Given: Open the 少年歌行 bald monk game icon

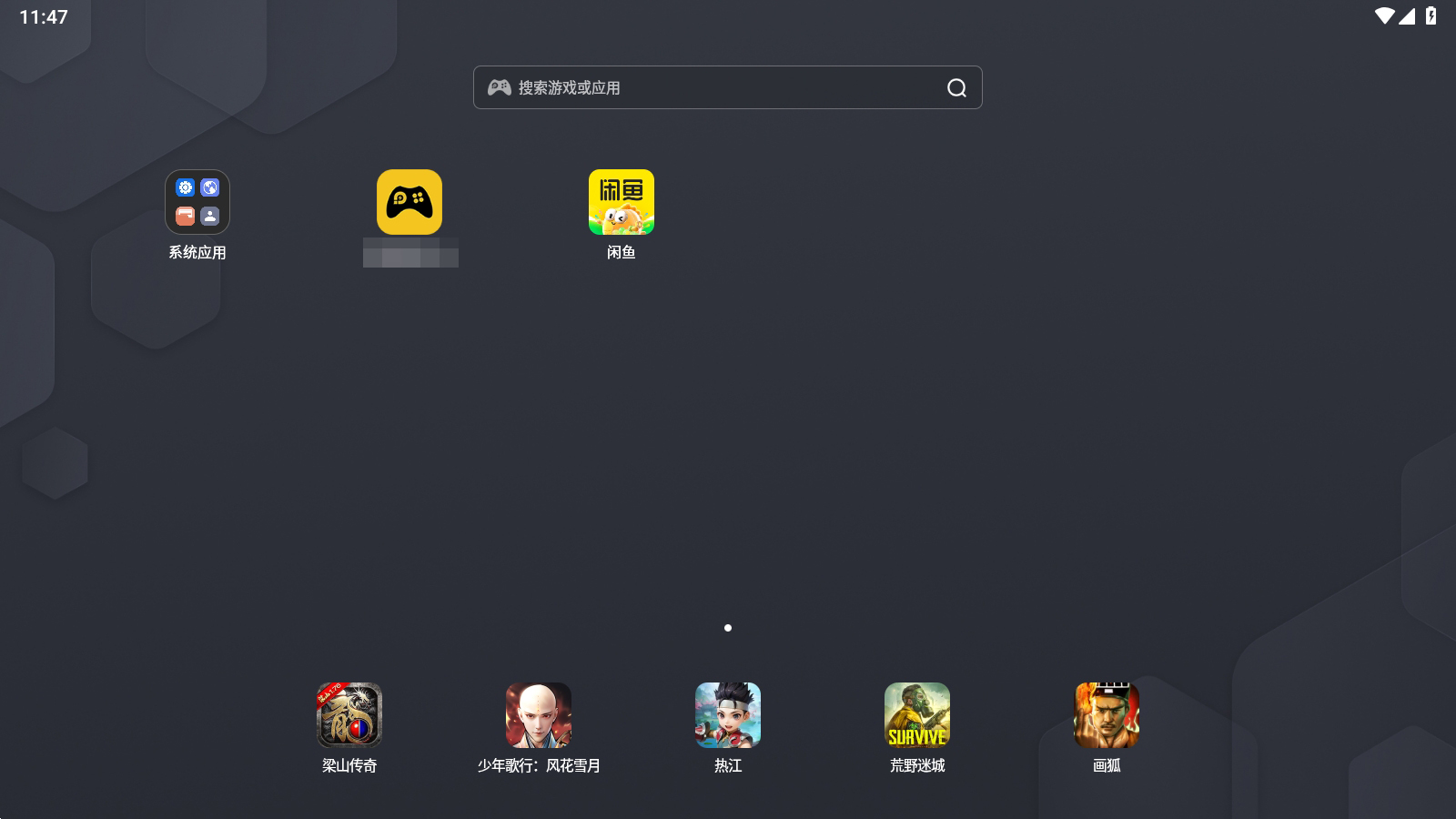Looking at the screenshot, I should coord(539,715).
